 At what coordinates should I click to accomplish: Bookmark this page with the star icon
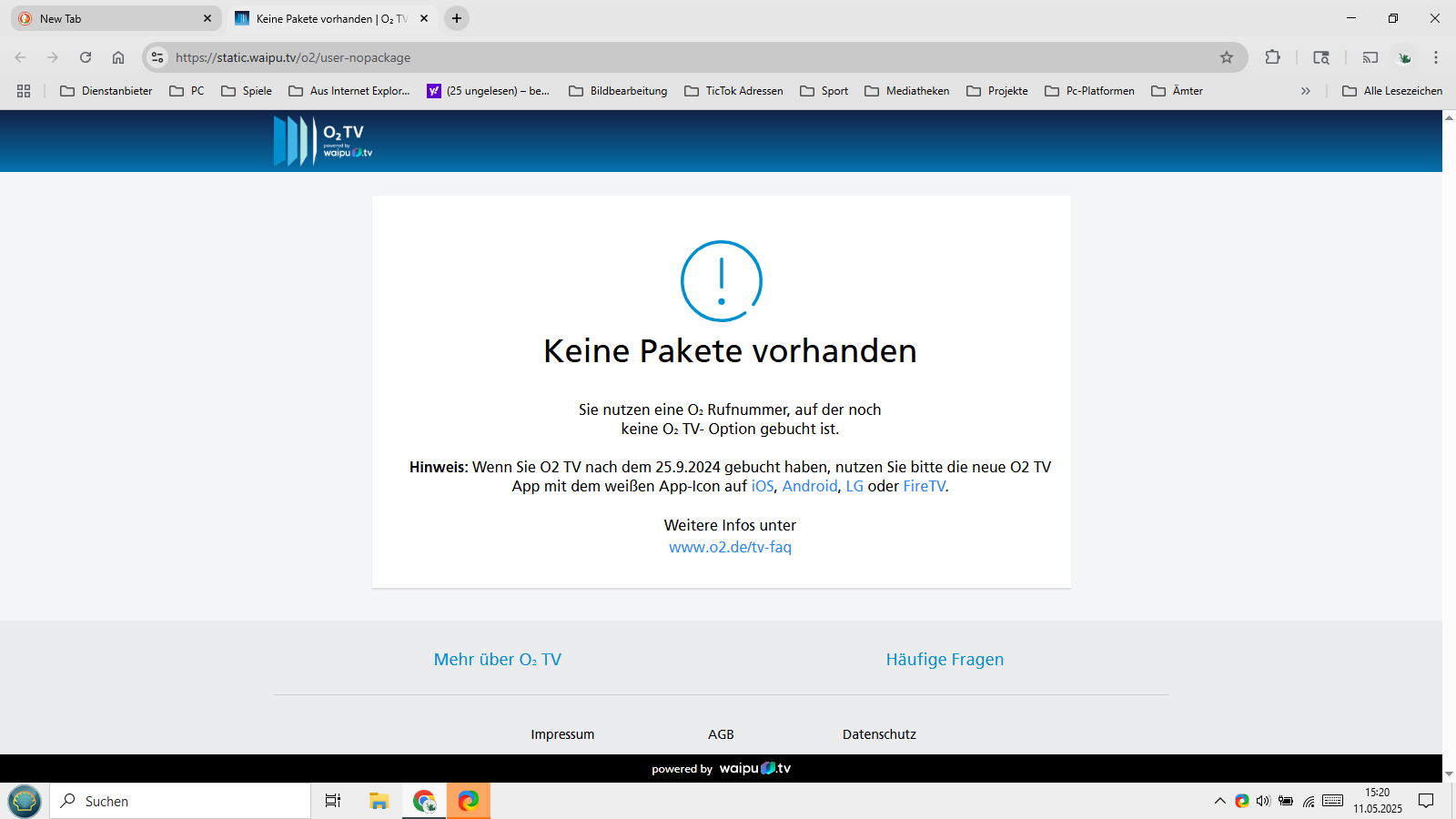(x=1227, y=57)
